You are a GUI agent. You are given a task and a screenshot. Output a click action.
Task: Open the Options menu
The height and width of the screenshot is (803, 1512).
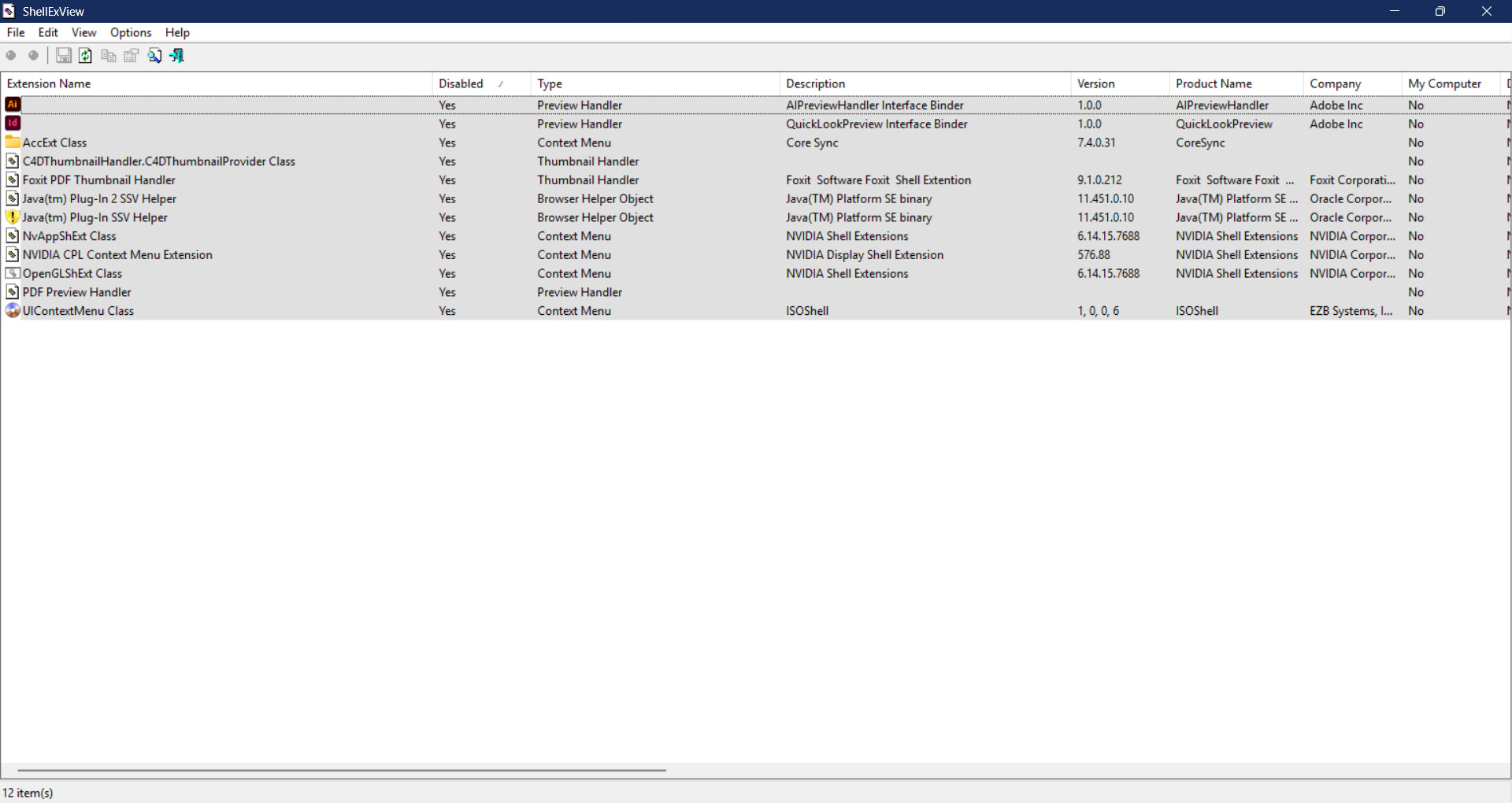(x=131, y=32)
